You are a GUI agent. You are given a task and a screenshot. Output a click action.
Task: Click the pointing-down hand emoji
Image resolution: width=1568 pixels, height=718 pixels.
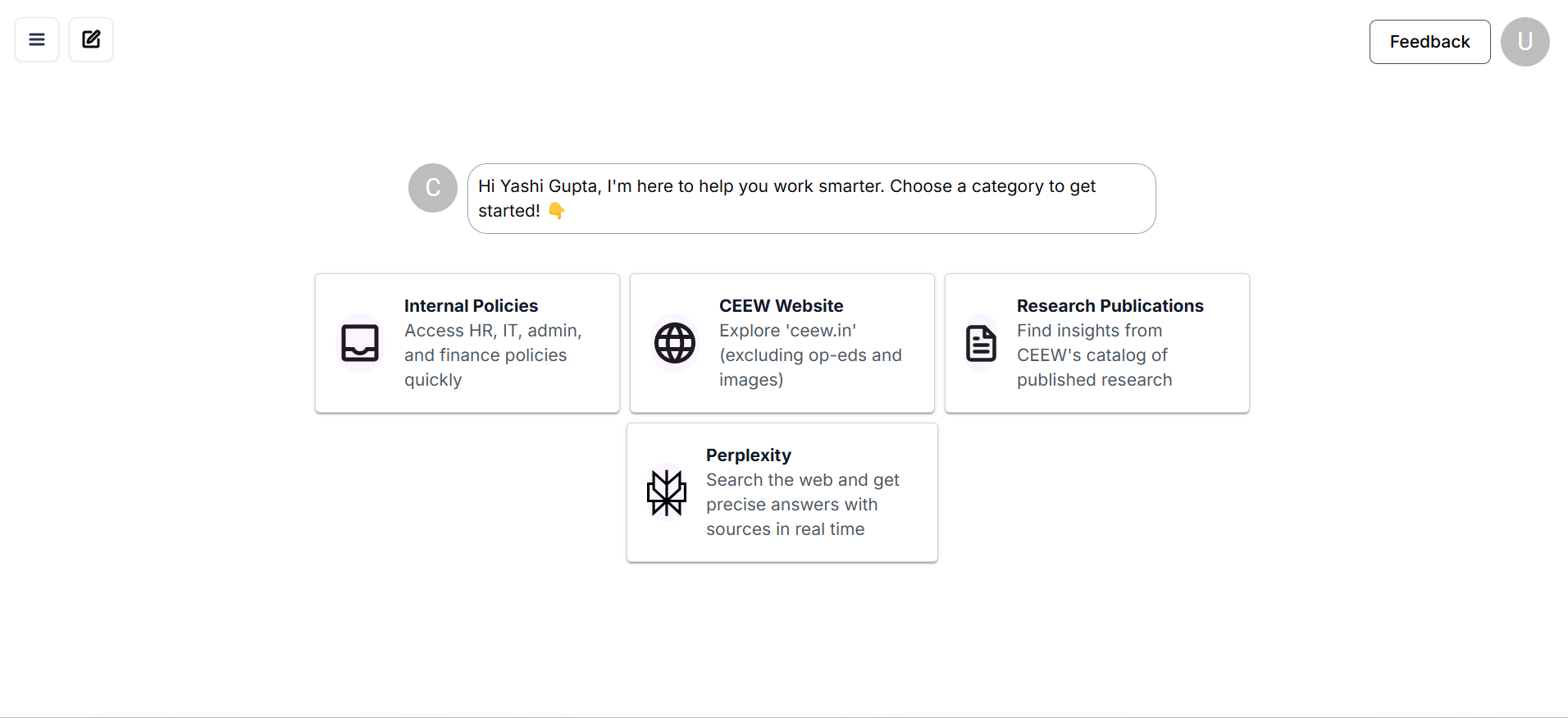[x=557, y=211]
